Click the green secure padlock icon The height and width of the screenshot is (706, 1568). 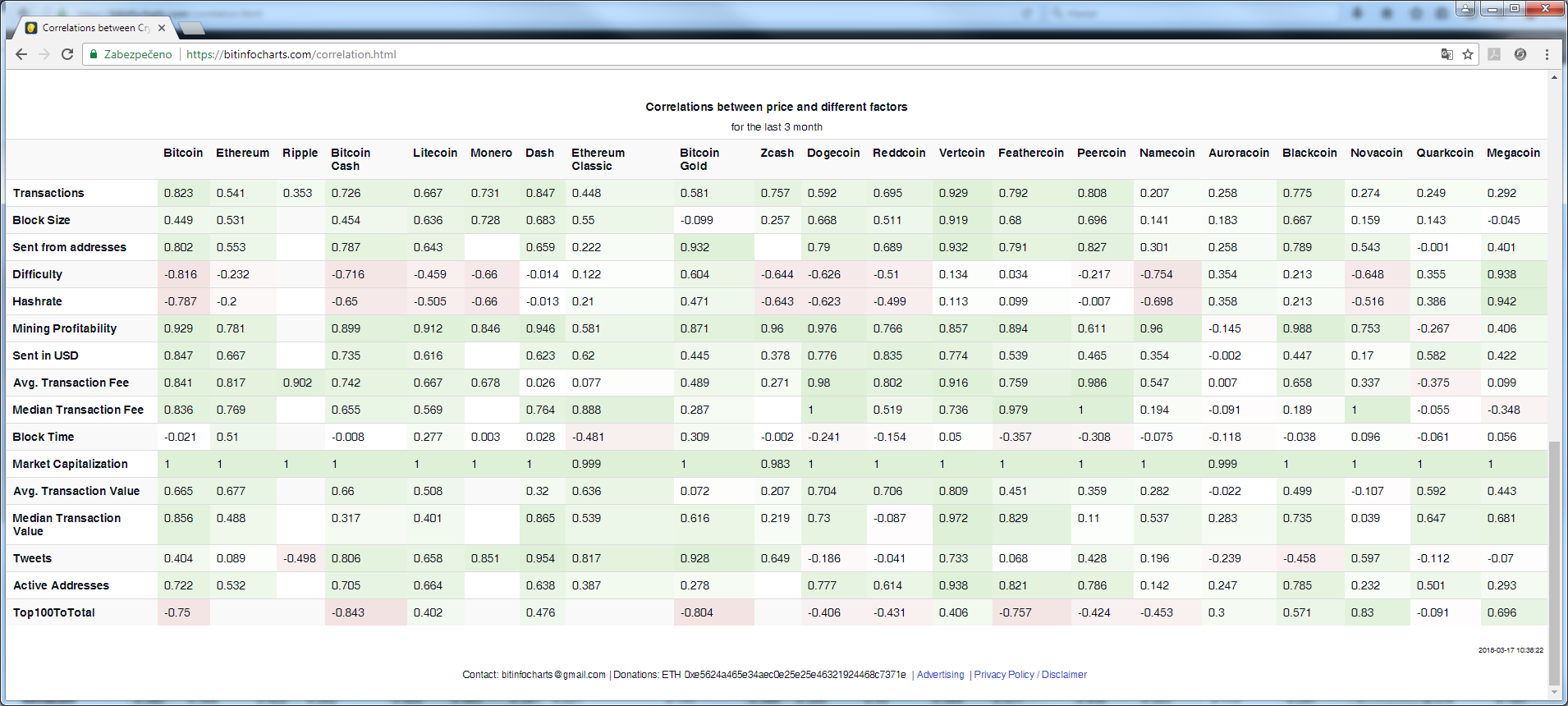94,54
